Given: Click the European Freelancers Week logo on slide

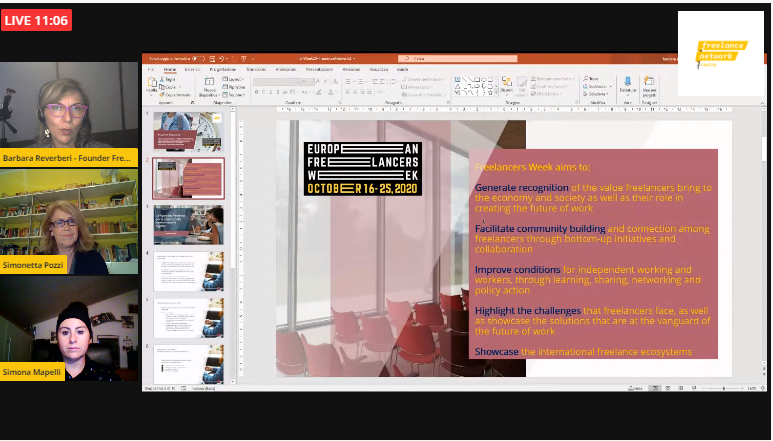Looking at the screenshot, I should point(363,169).
